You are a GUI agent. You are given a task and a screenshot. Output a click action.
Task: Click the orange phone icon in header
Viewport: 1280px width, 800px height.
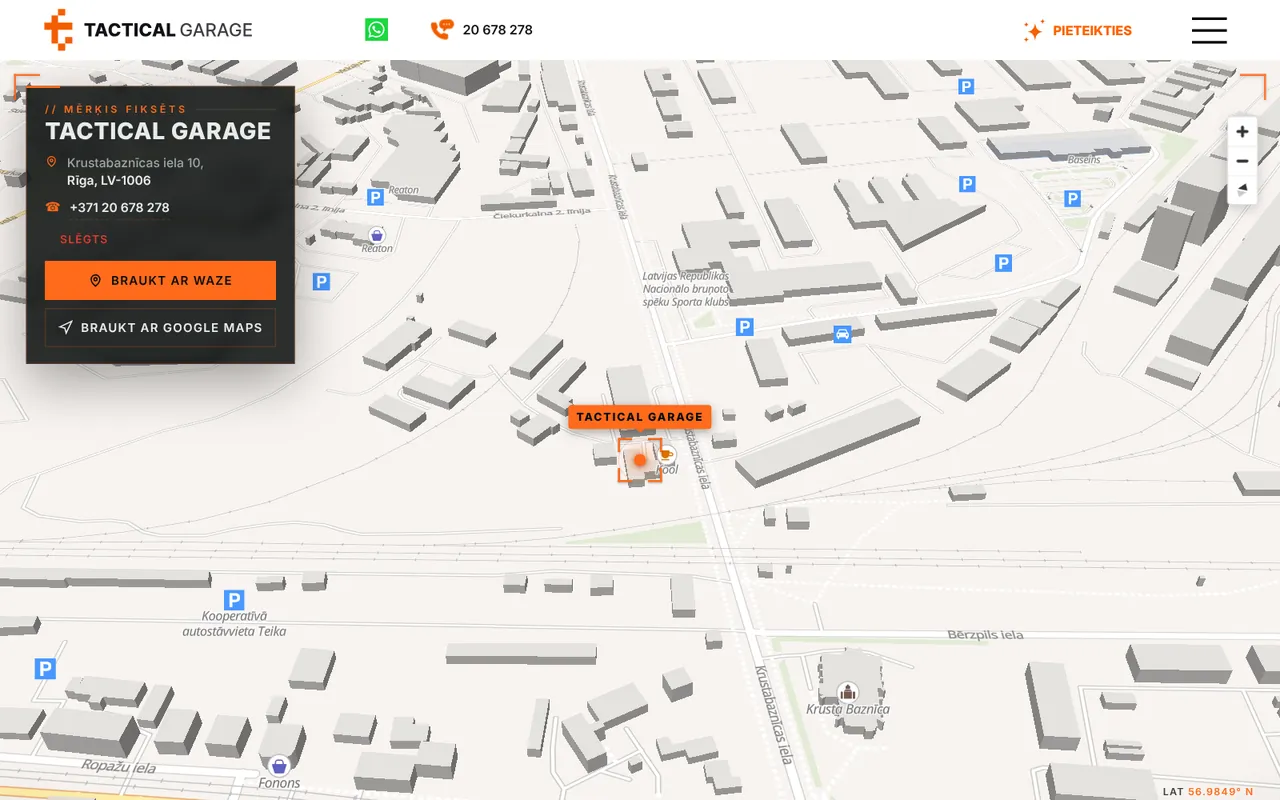pyautogui.click(x=442, y=30)
